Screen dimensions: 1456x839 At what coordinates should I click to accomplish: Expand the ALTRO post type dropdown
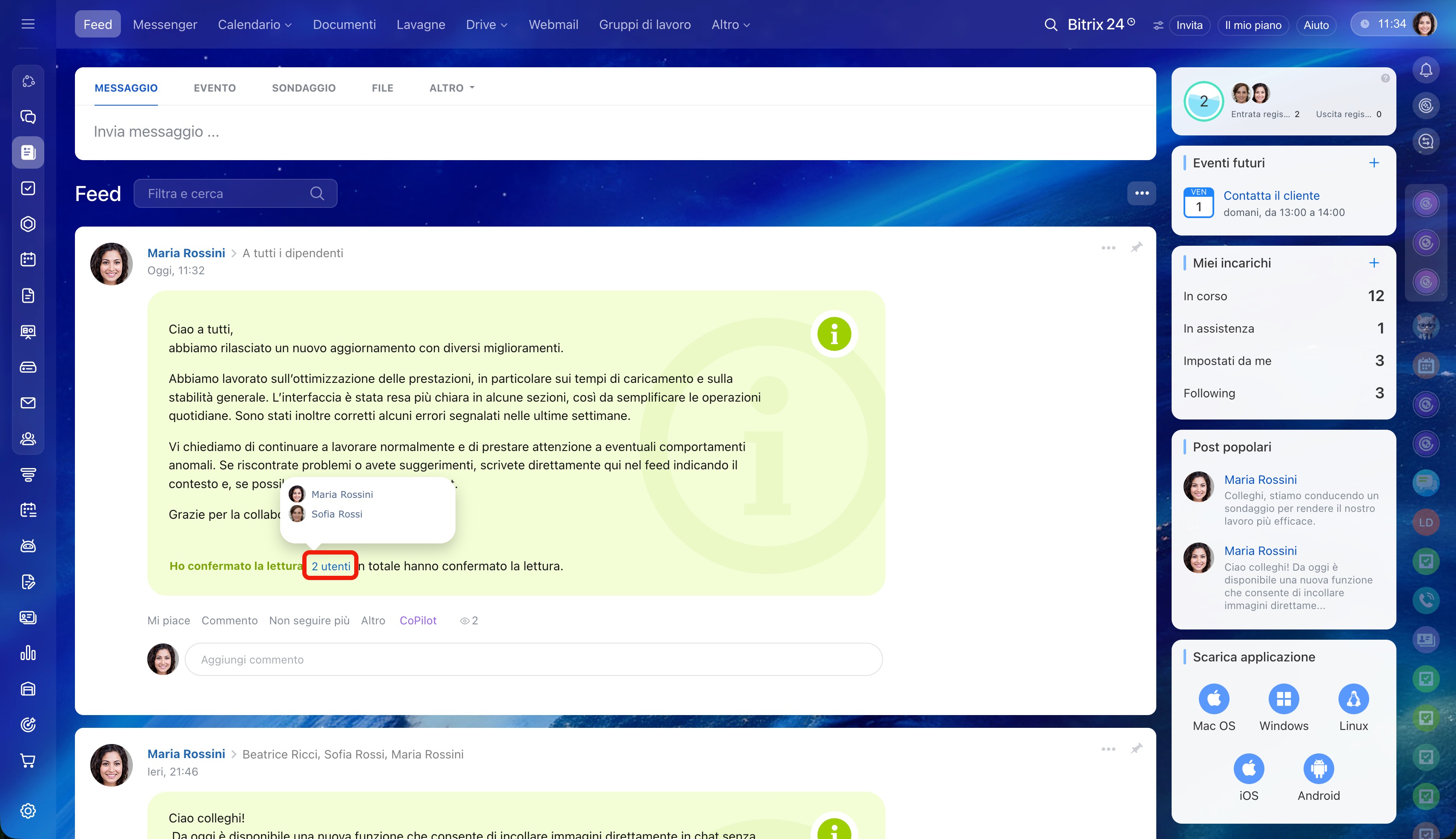click(x=452, y=88)
